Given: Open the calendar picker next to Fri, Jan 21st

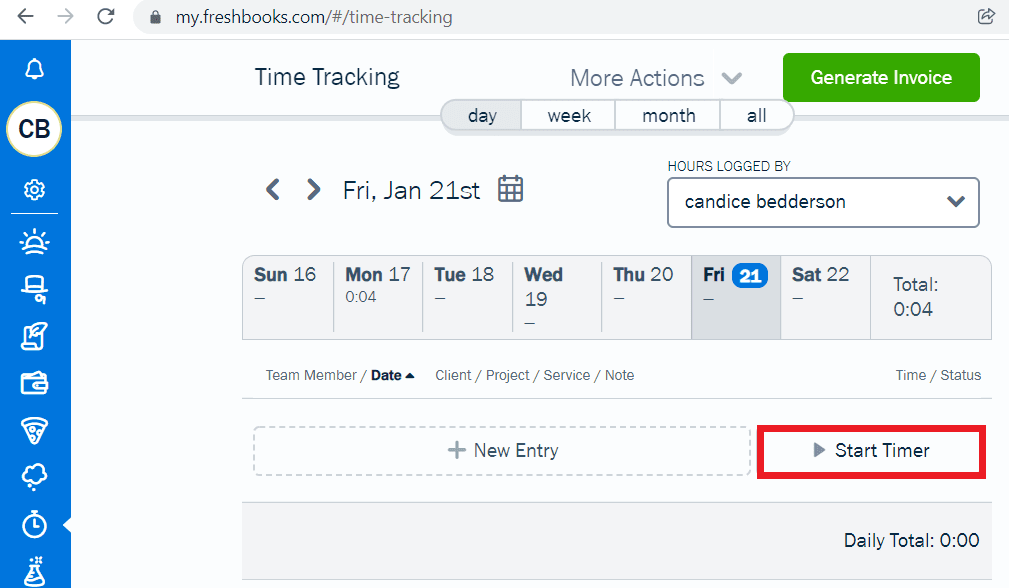Looking at the screenshot, I should click(x=510, y=188).
